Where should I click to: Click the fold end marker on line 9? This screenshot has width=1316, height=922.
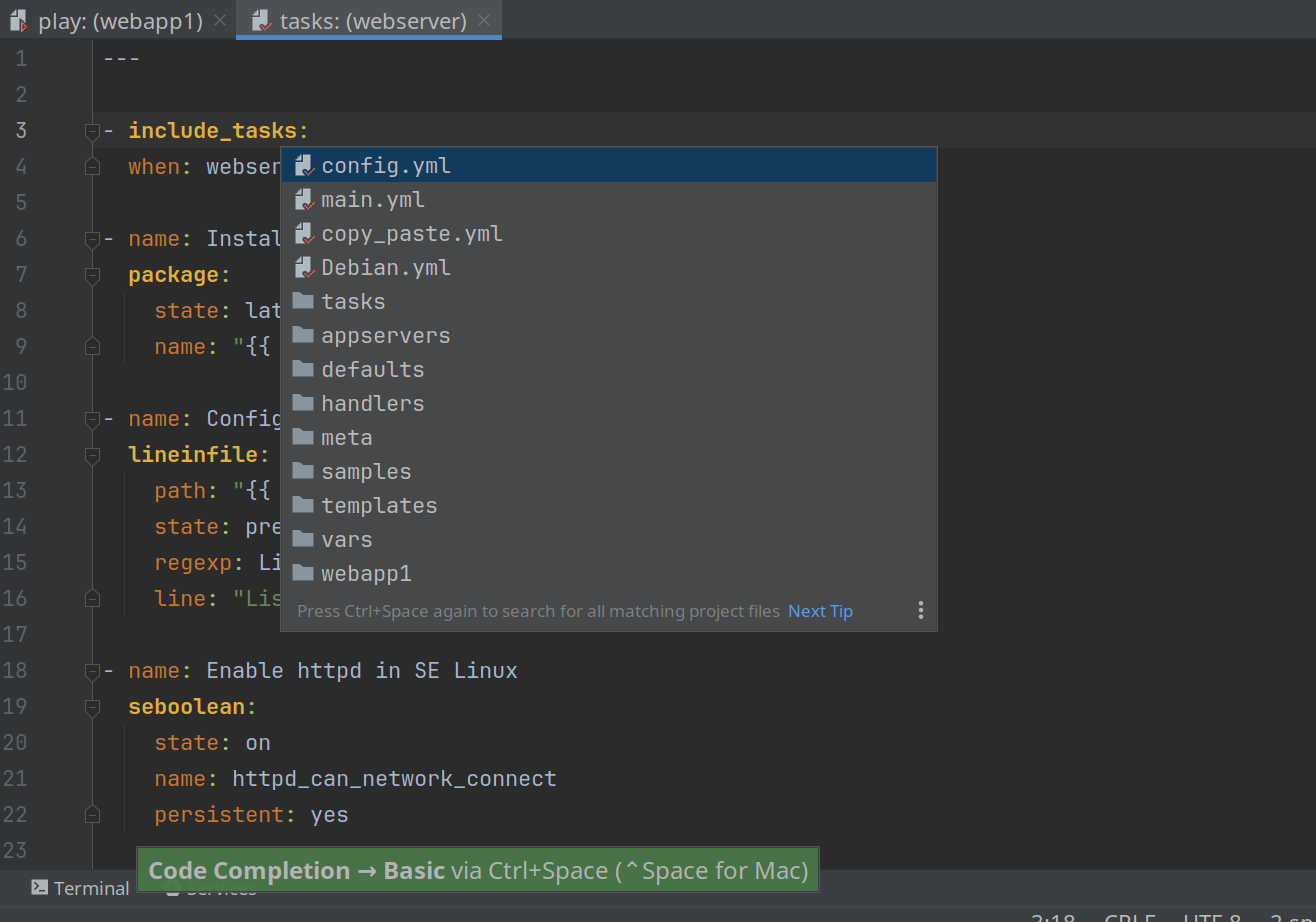point(92,347)
